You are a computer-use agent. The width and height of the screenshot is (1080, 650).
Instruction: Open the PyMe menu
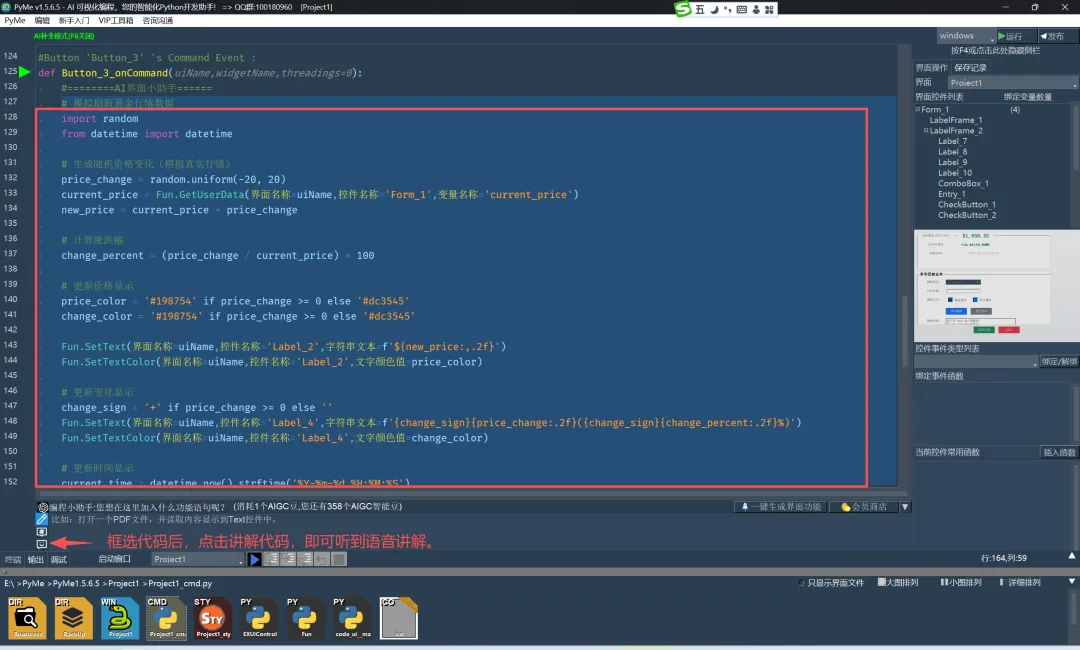coord(14,21)
